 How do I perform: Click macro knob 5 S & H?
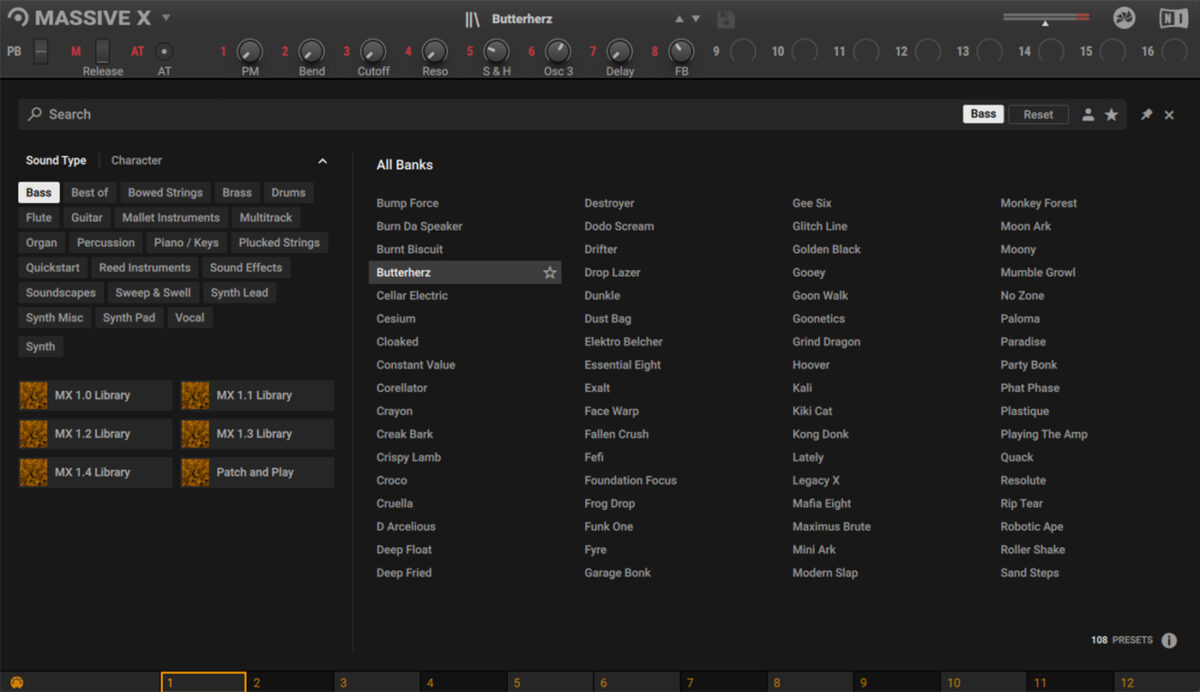click(x=496, y=52)
